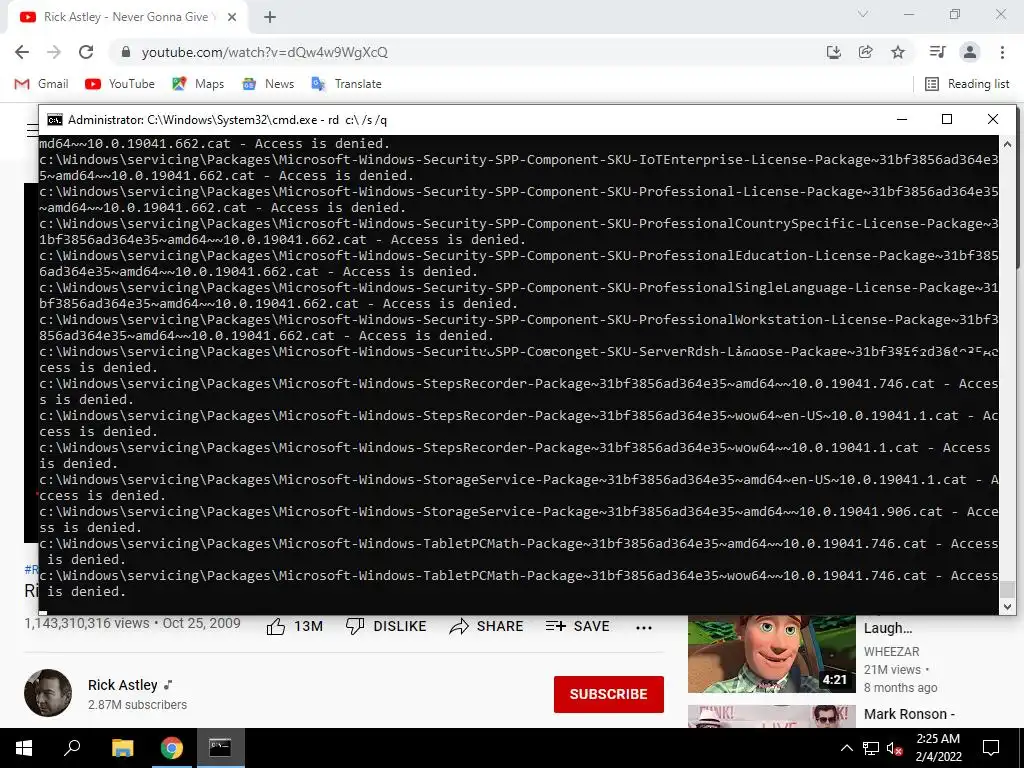Reload the YouTube page

pos(86,52)
